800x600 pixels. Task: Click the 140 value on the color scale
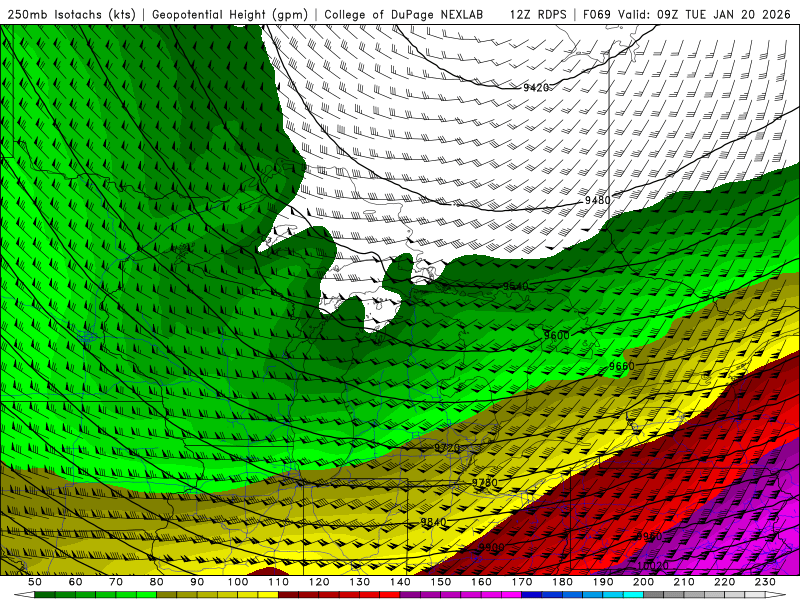tap(400, 582)
